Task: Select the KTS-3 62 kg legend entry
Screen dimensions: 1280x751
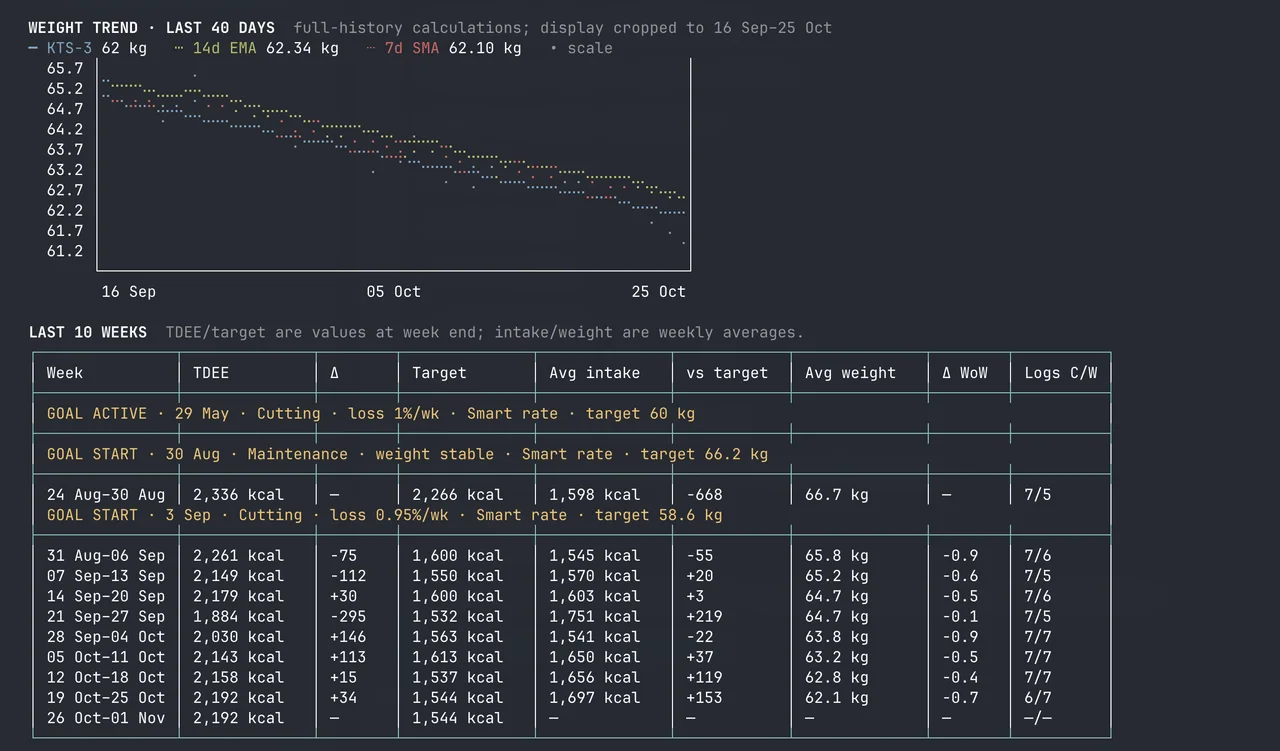Action: [89, 48]
